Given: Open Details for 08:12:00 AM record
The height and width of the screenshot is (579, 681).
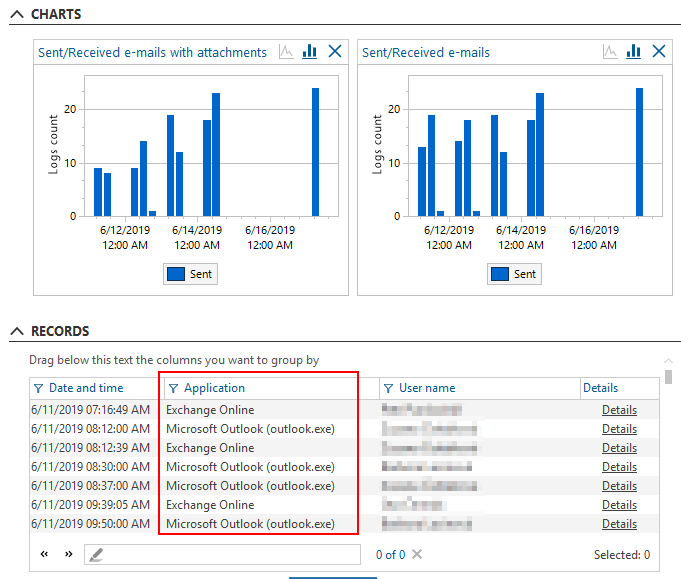Looking at the screenshot, I should click(619, 429).
